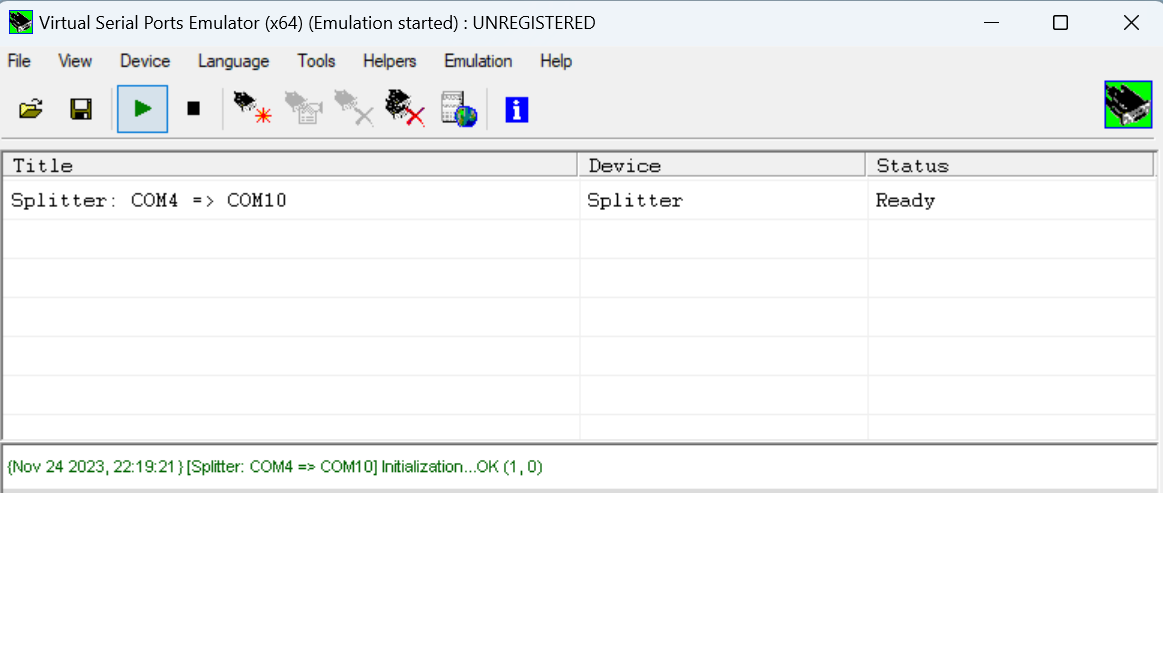
Task: Open the Emulation menu
Action: click(478, 61)
